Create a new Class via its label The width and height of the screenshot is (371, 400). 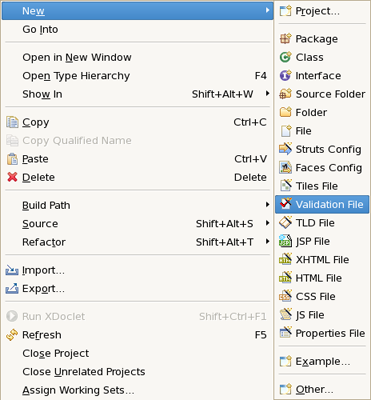point(309,57)
